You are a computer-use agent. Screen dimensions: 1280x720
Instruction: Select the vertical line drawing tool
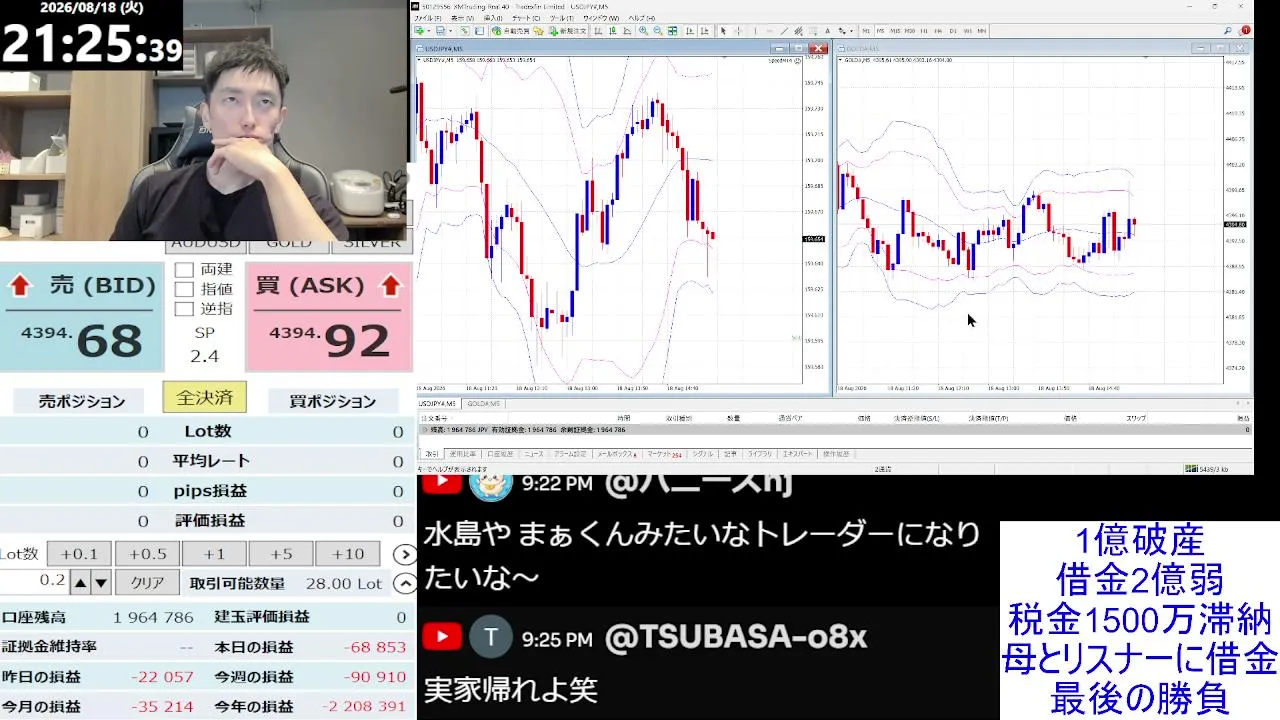pyautogui.click(x=754, y=31)
